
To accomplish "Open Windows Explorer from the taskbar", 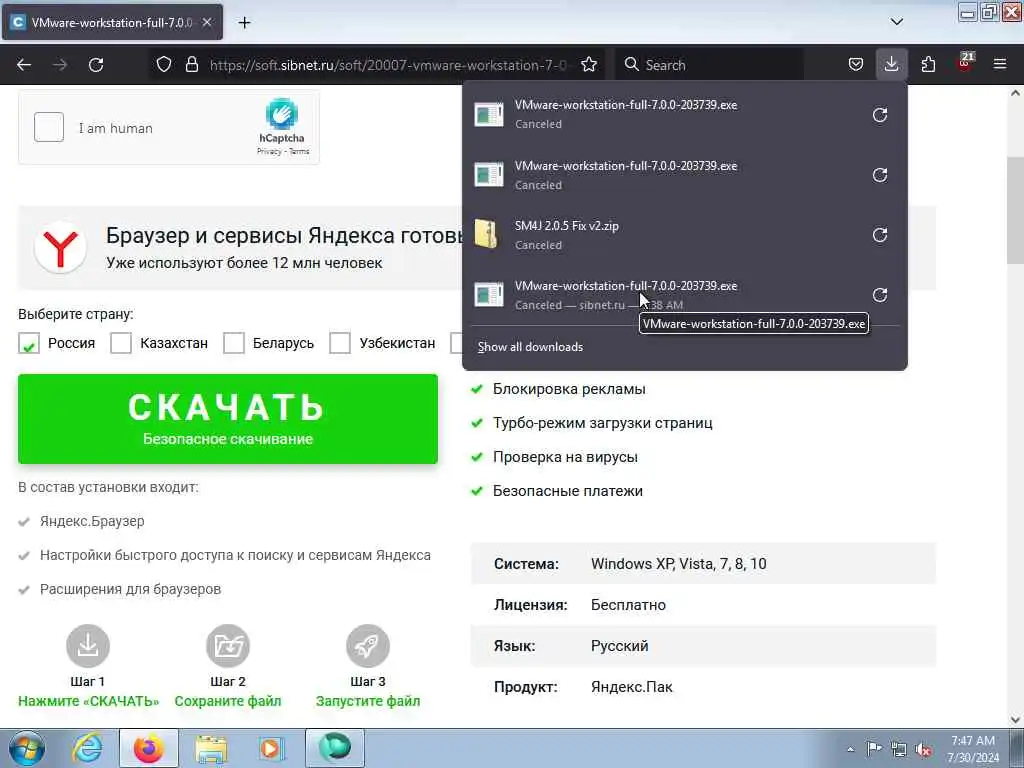I will pos(211,748).
